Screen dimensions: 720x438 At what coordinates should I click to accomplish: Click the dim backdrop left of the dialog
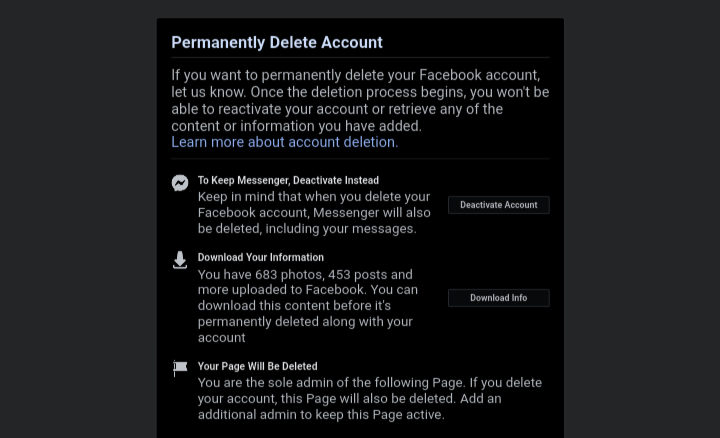[x=78, y=220]
